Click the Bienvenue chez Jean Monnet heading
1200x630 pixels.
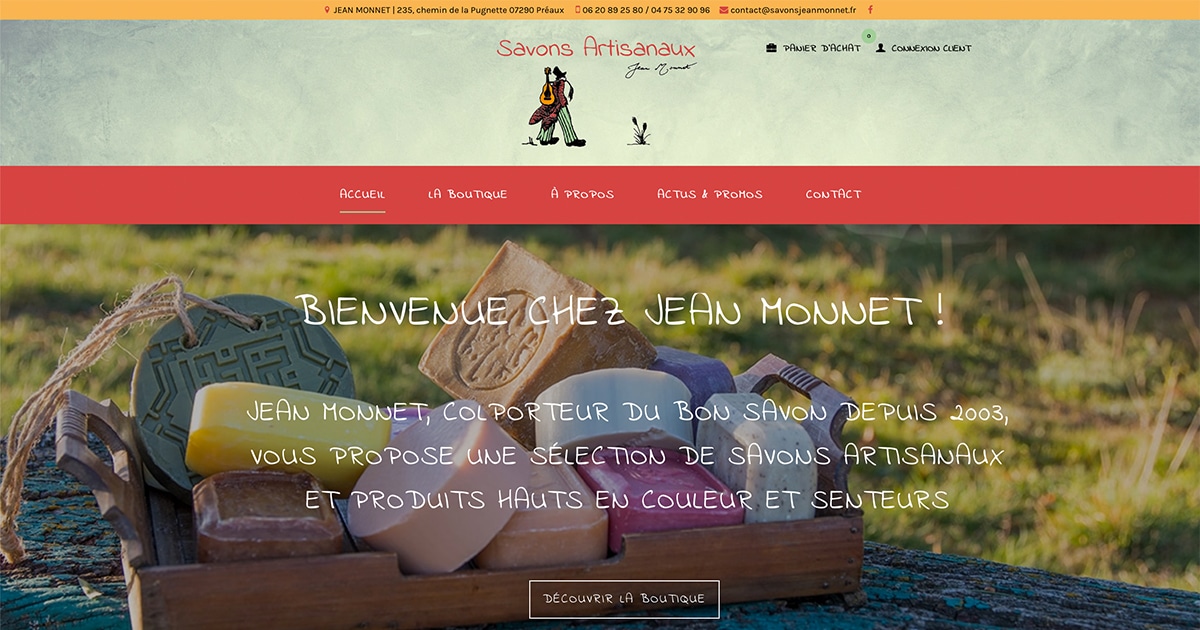(622, 310)
